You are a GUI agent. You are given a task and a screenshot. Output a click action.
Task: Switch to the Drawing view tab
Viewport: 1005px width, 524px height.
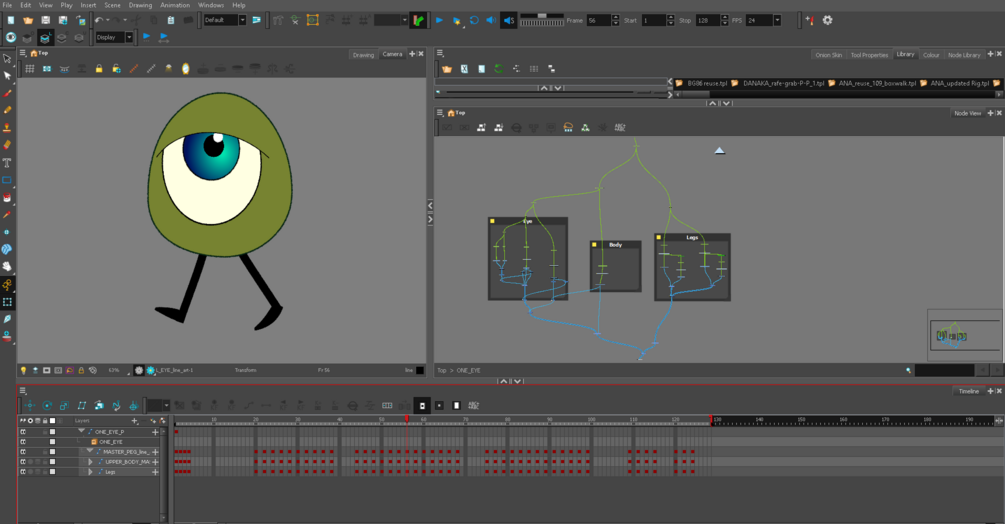tap(363, 55)
